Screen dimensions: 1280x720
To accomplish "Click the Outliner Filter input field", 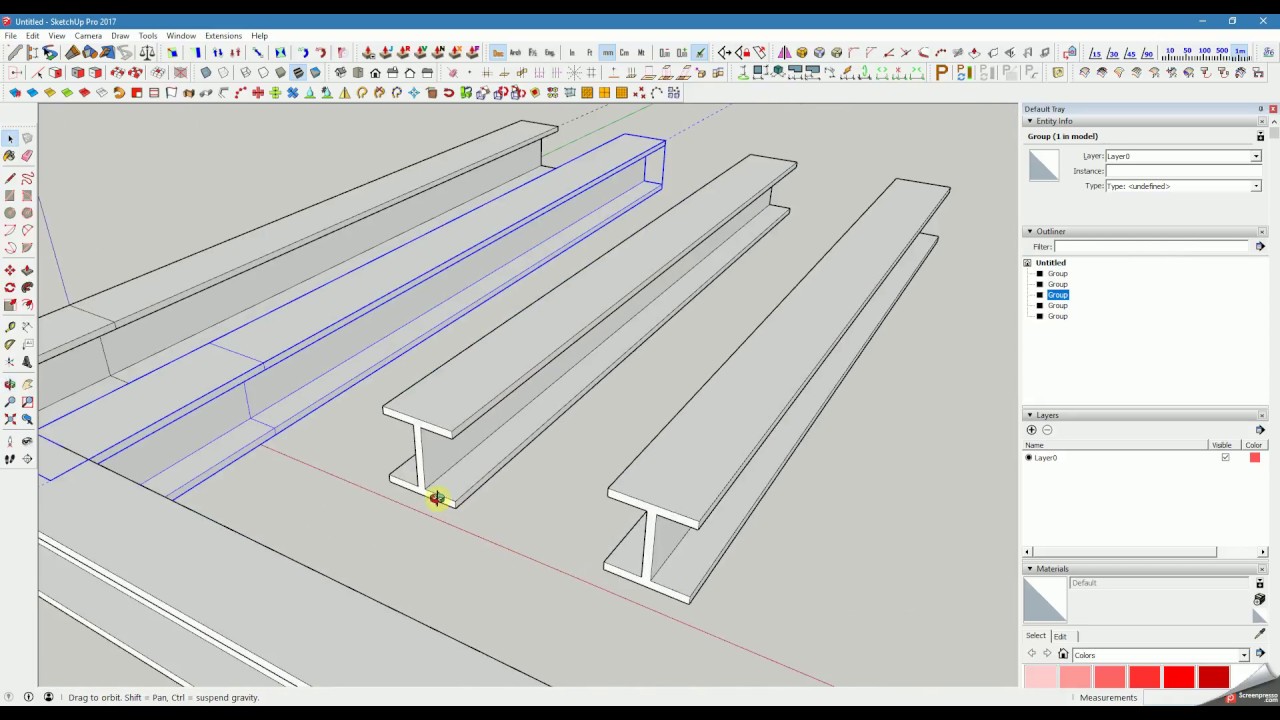I will 1152,246.
